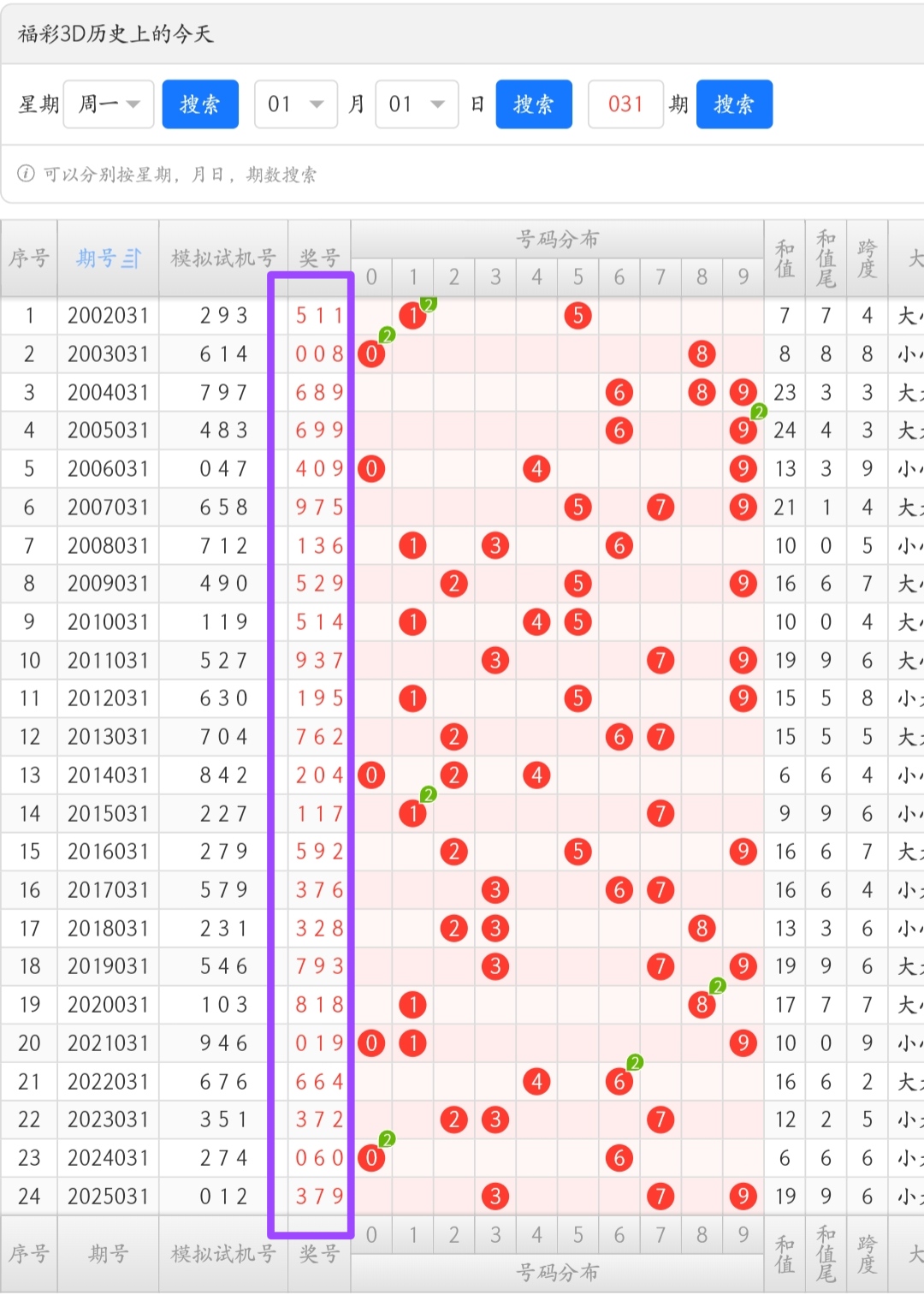Click 号码分布 footer label at table bottom

click(557, 1274)
